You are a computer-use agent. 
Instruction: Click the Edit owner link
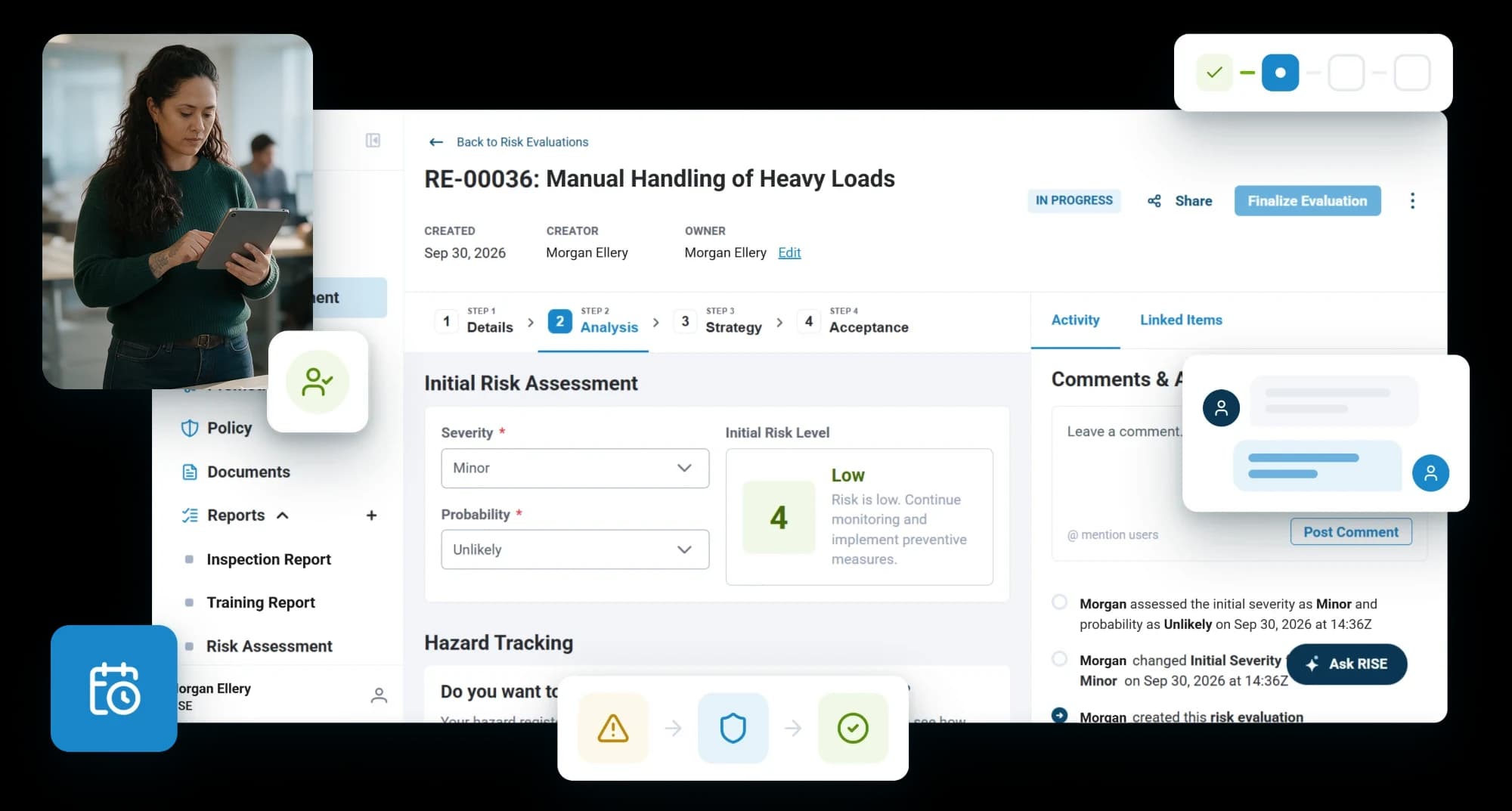789,252
